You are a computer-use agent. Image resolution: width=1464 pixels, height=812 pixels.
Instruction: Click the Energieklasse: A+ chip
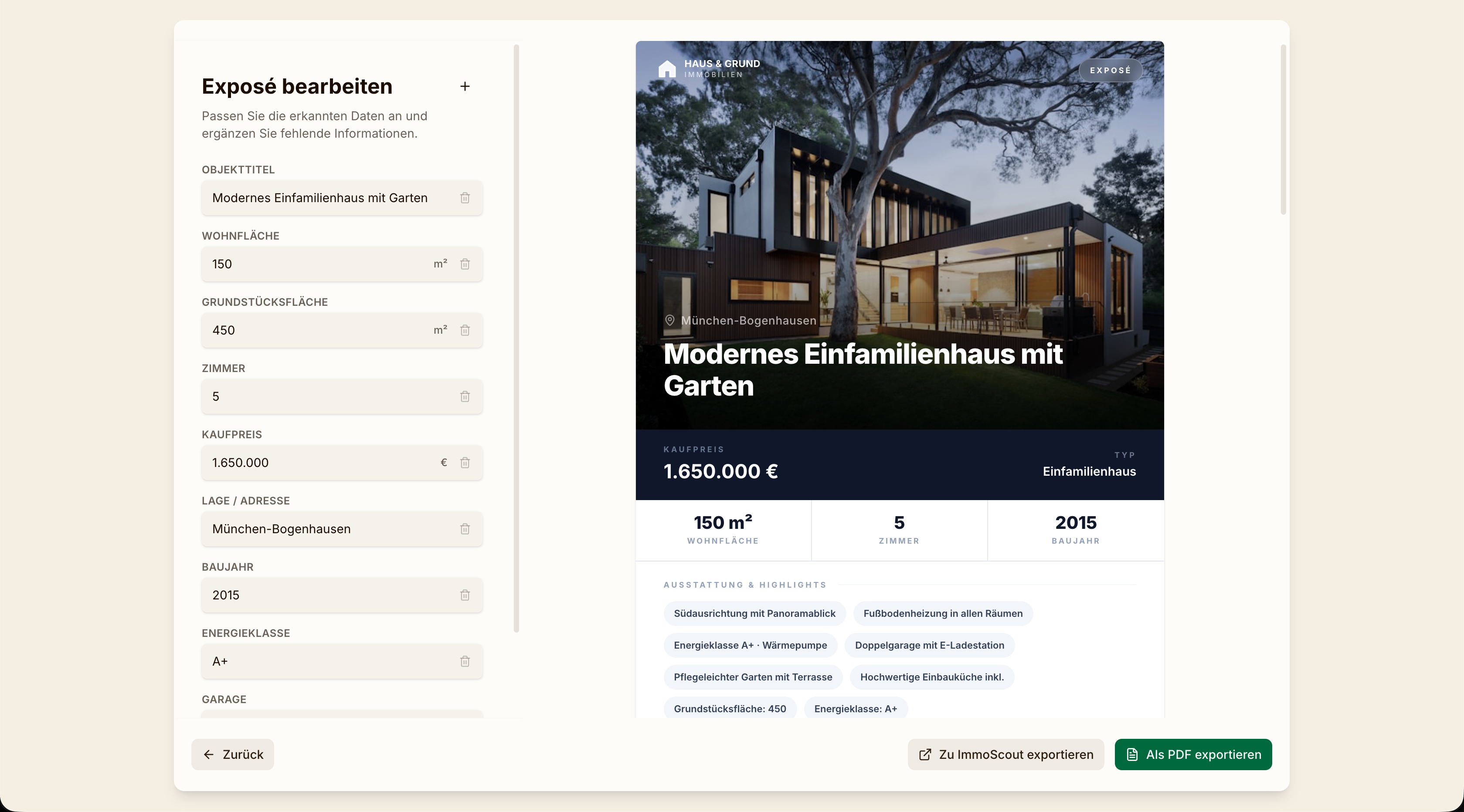point(855,709)
